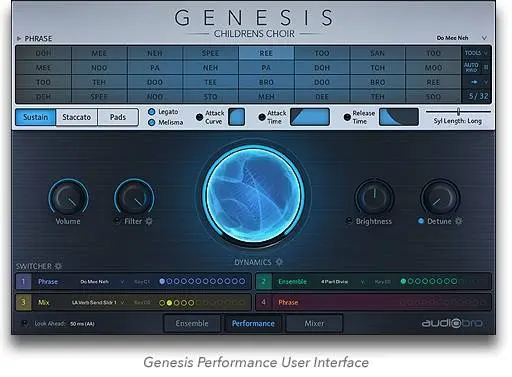The image size is (512, 377).
Task: Open slot 4 Phrase type selector
Action: click(x=288, y=302)
